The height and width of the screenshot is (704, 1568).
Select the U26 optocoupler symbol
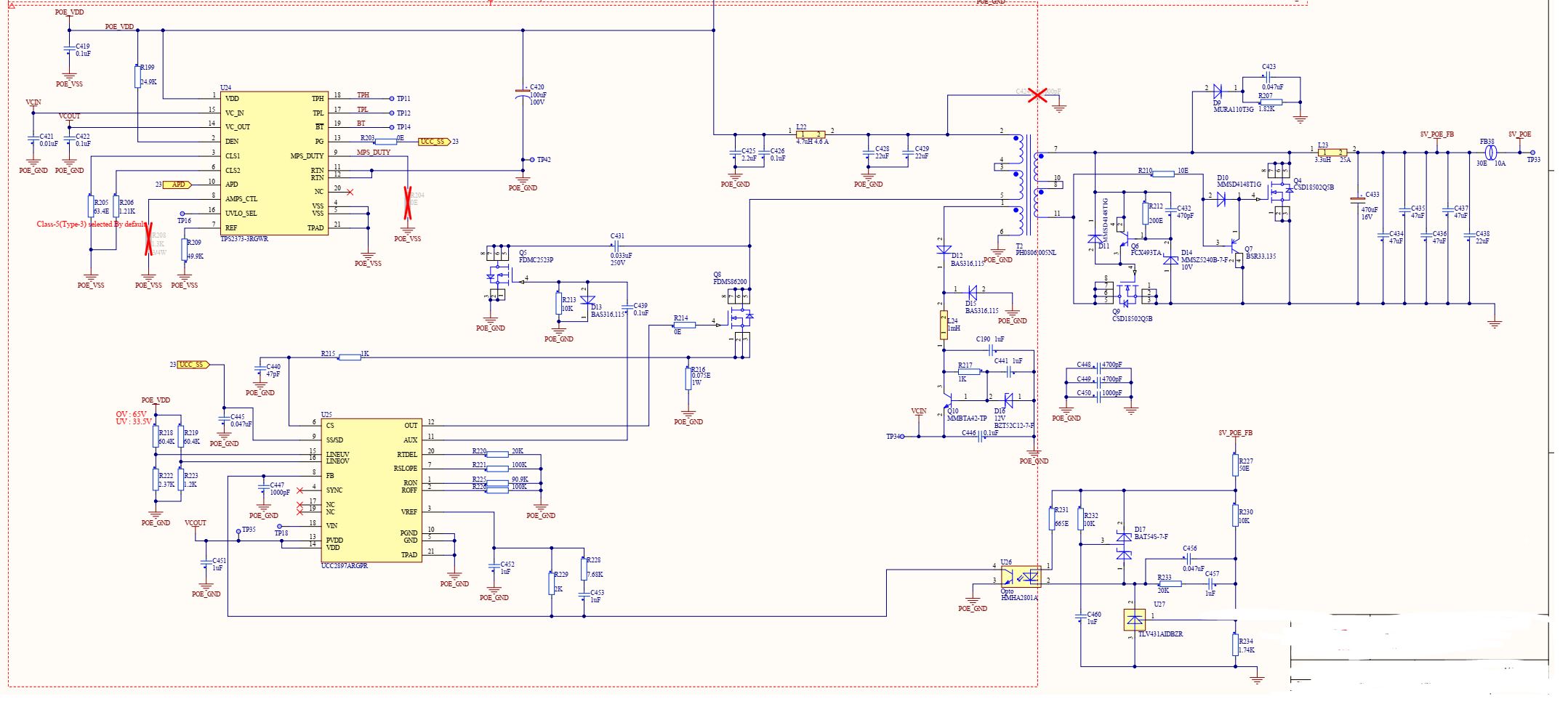click(1021, 577)
